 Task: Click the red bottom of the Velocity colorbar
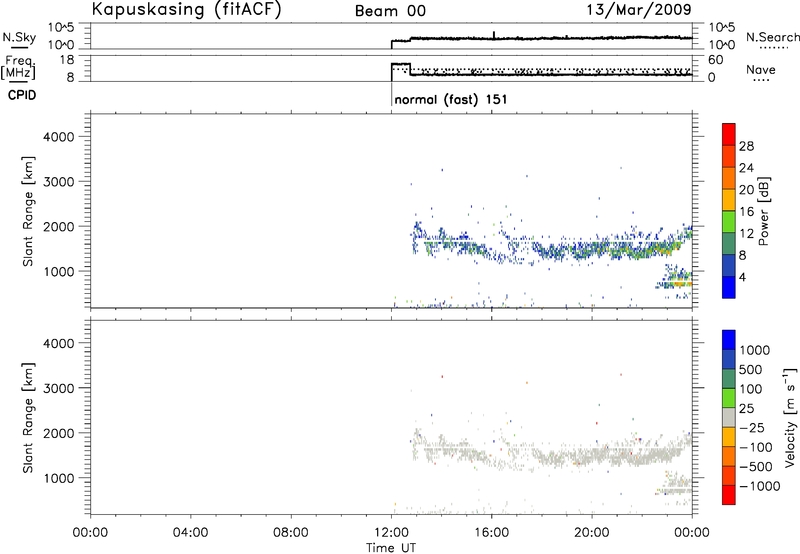coord(729,495)
